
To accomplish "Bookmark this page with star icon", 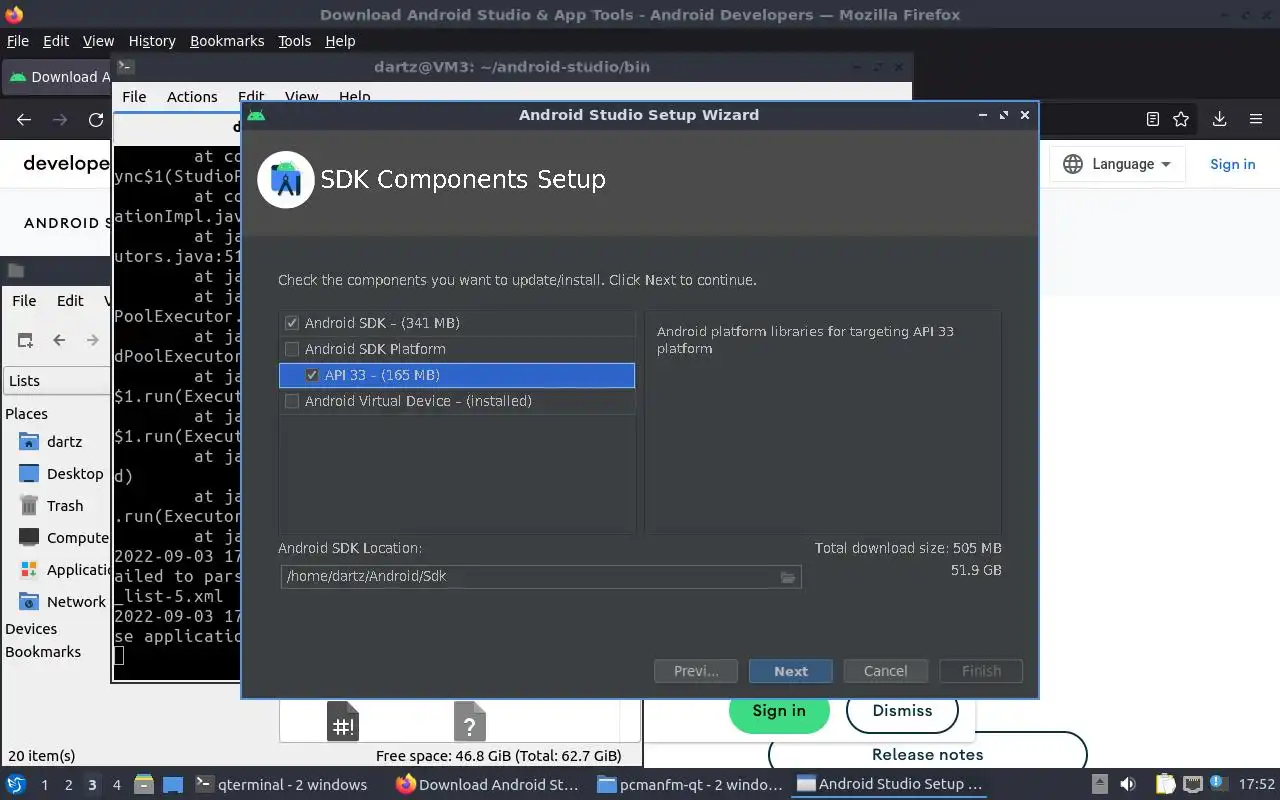I will (1181, 119).
